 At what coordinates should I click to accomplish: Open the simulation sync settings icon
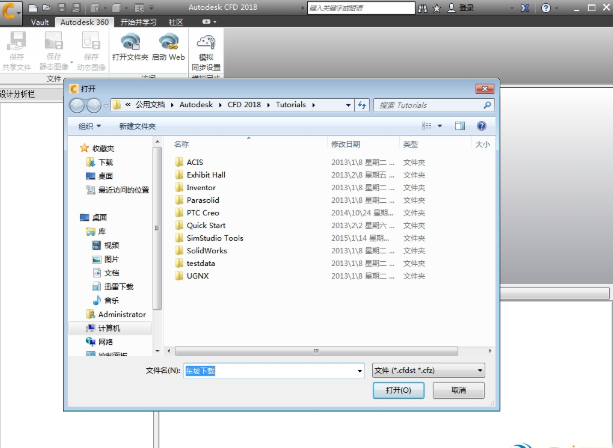coord(206,42)
